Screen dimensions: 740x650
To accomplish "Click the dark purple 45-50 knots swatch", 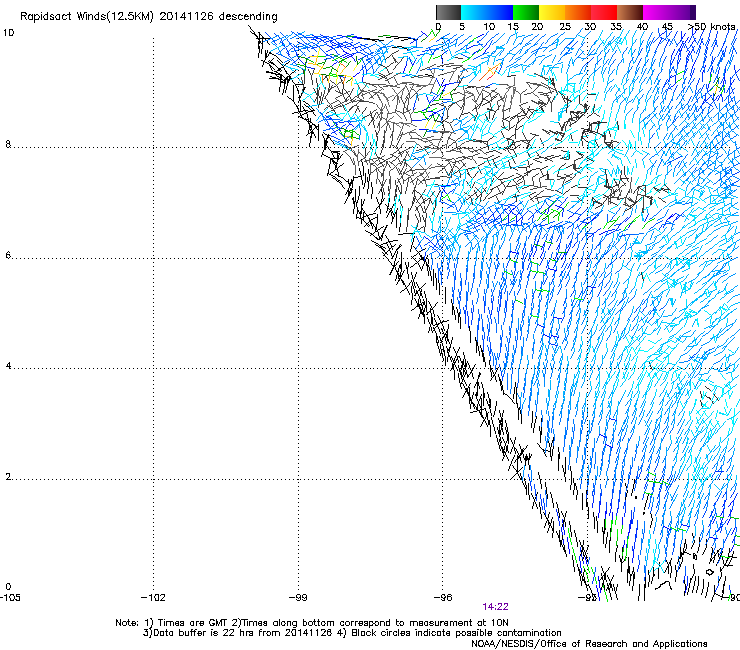I will pyautogui.click(x=682, y=12).
